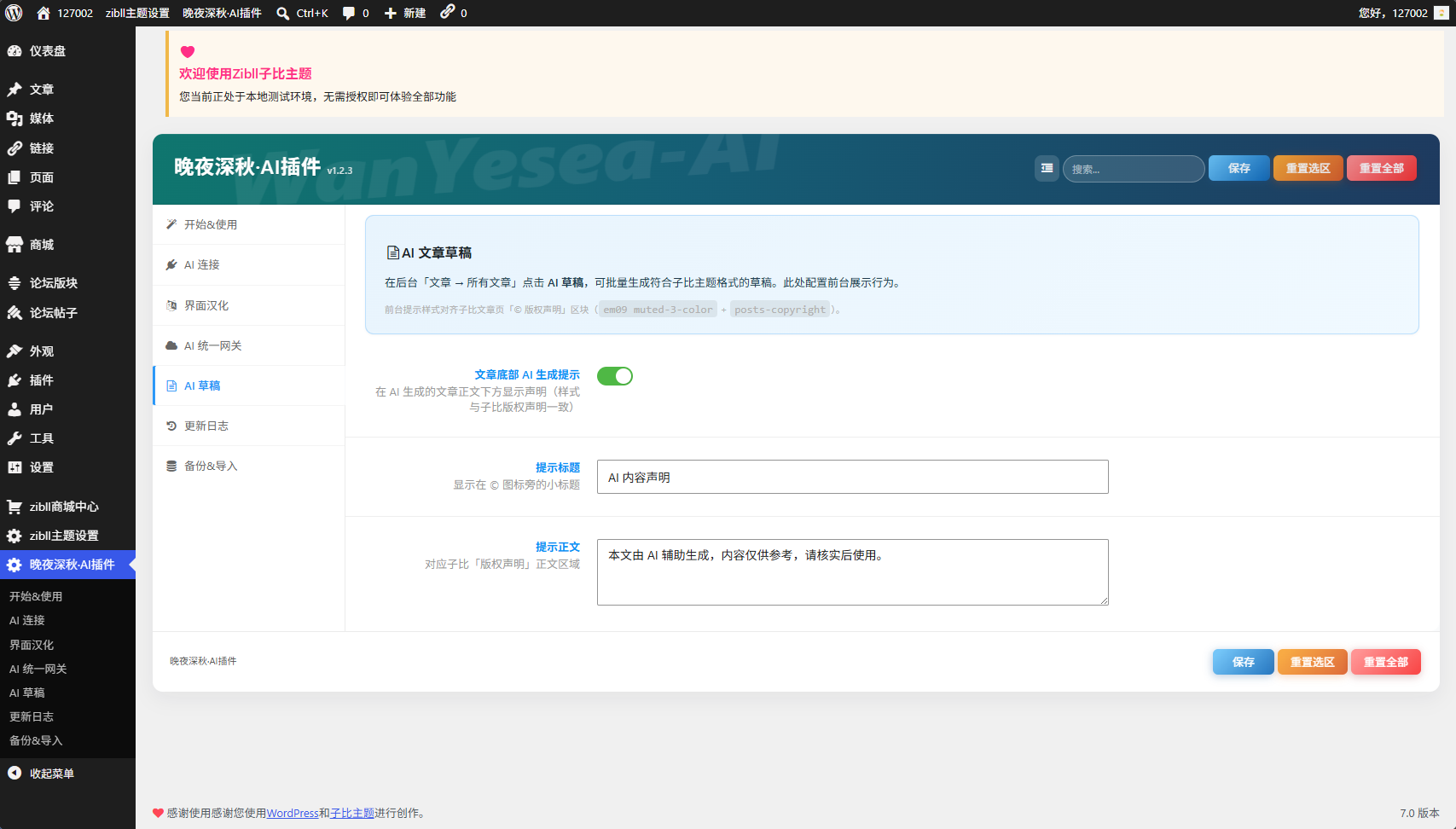1456x829 pixels.
Task: Click the bottom 重置全部 button
Action: pyautogui.click(x=1386, y=662)
